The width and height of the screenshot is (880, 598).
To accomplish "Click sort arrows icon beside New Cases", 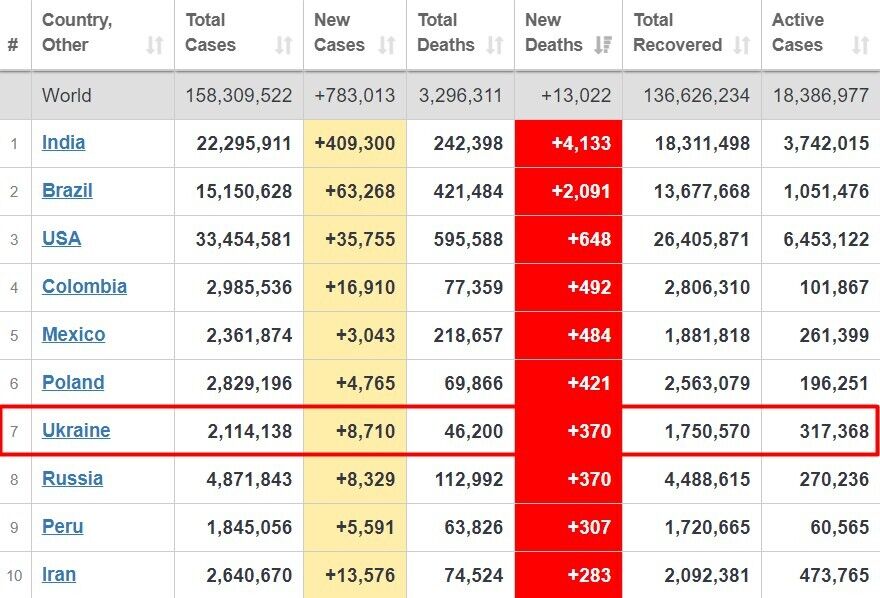I will (387, 45).
